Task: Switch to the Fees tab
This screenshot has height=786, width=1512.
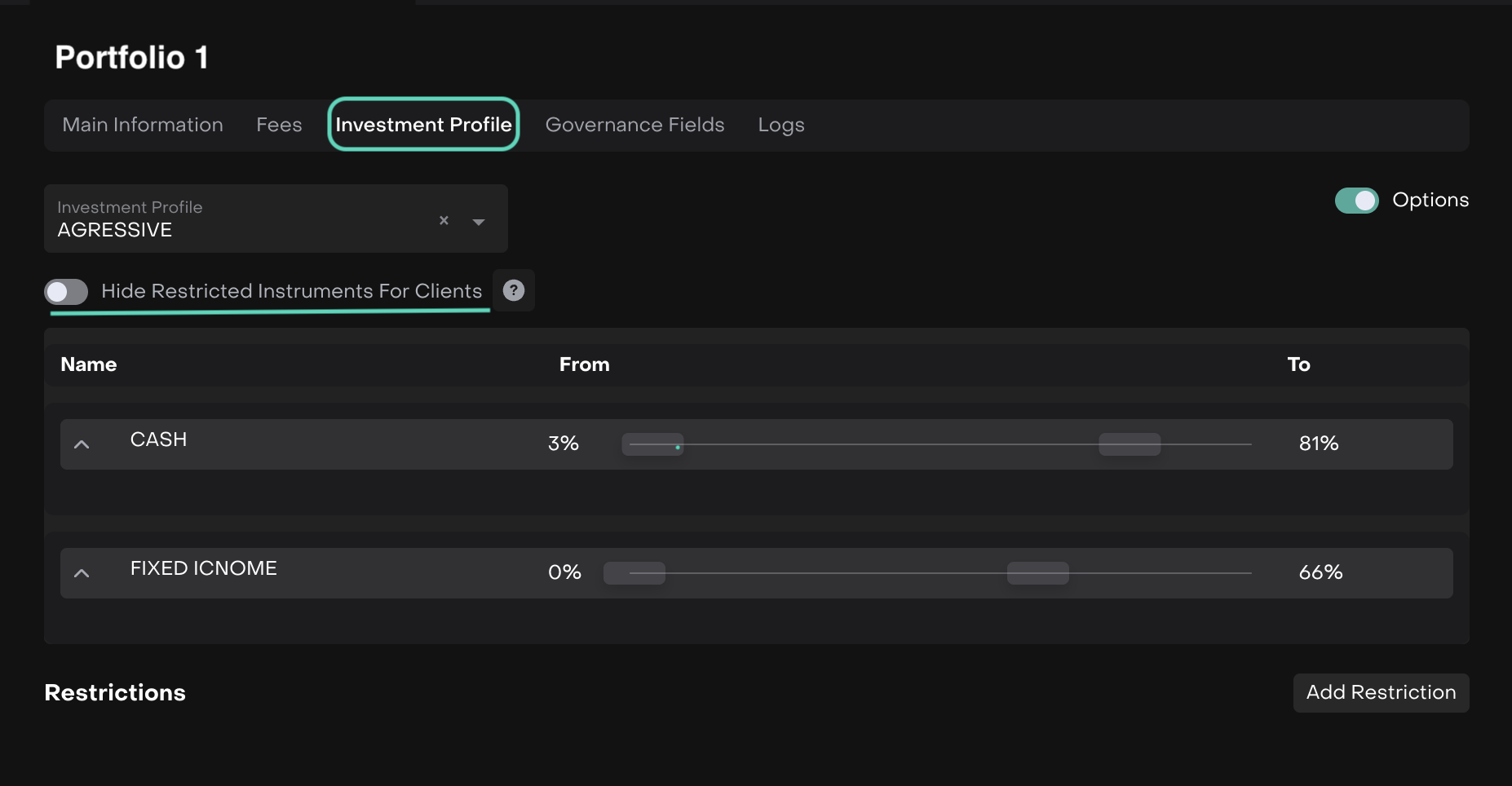Action: click(x=279, y=125)
